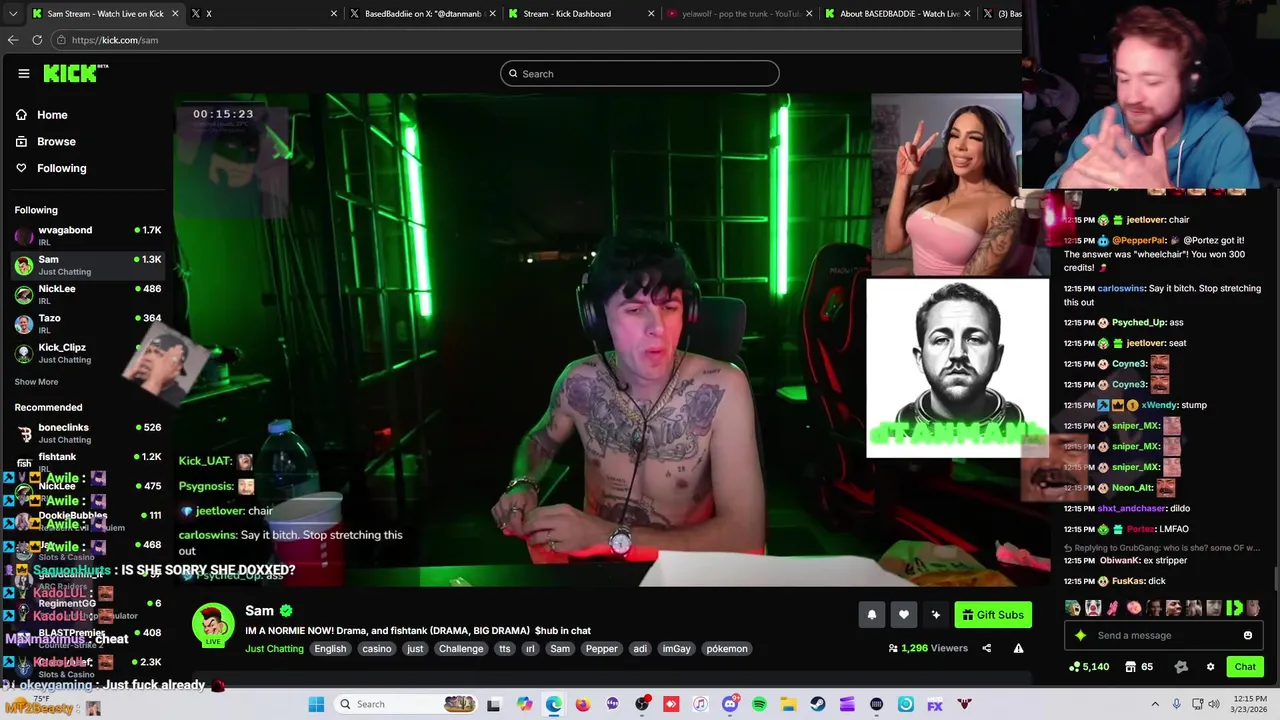Switch to Stream - Kick Dashboard tab
Image resolution: width=1280 pixels, height=720 pixels.
point(580,13)
